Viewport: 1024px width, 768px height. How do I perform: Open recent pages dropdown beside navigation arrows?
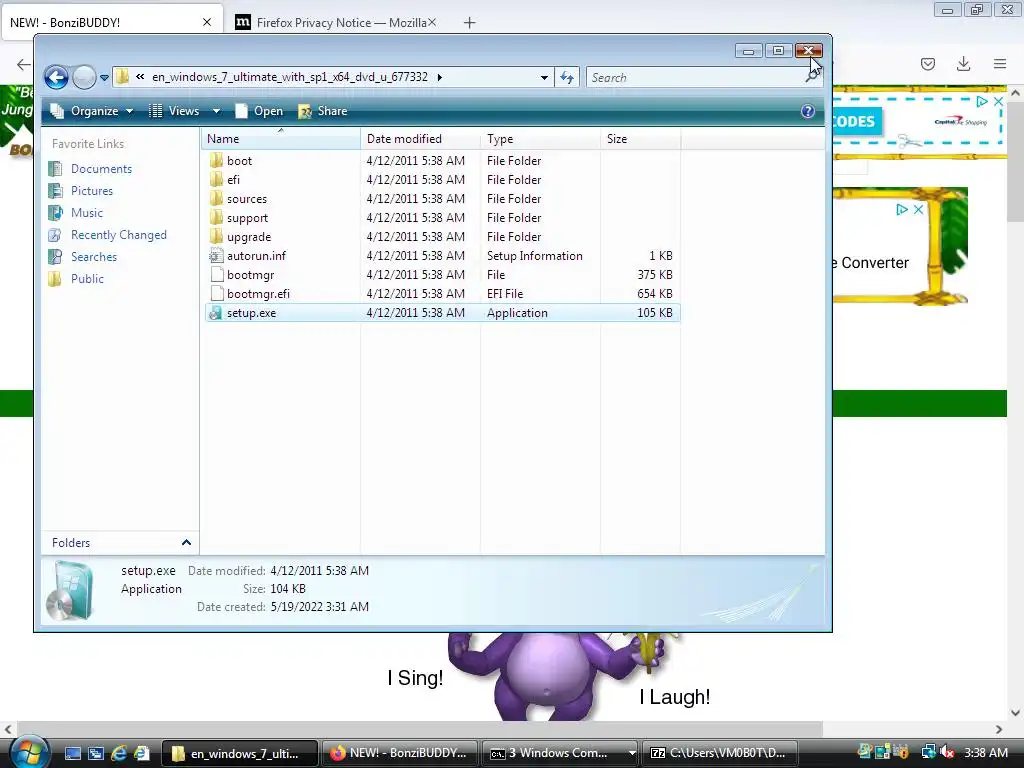pos(104,78)
